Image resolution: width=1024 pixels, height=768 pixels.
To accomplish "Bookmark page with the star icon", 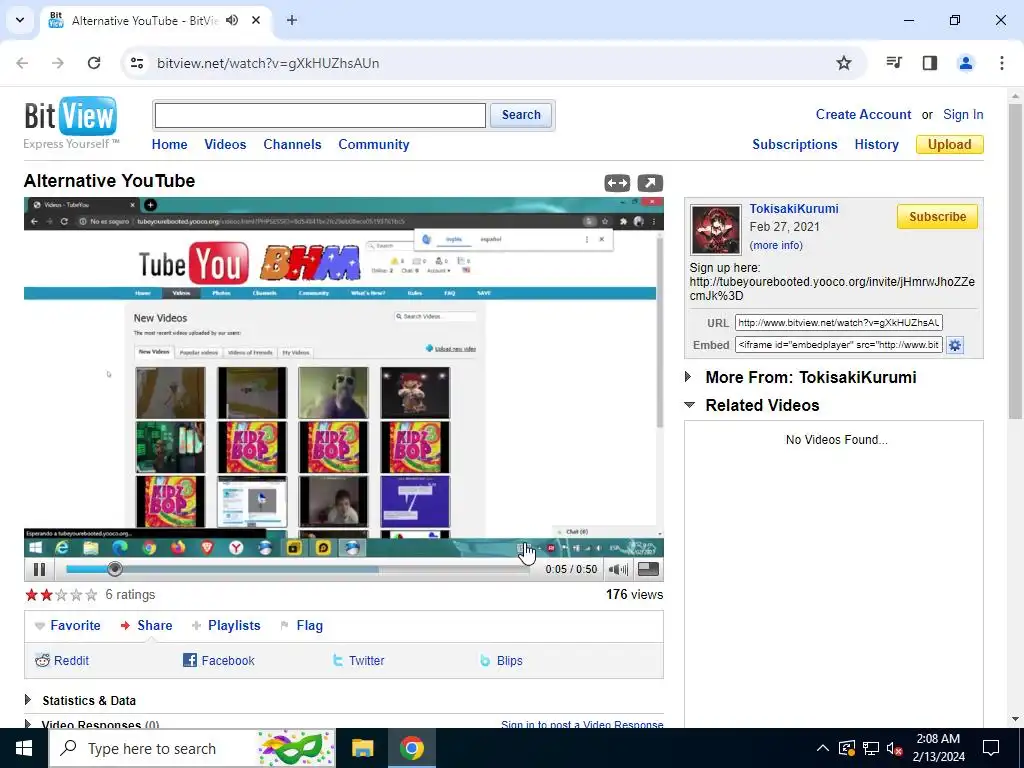I will coord(844,63).
